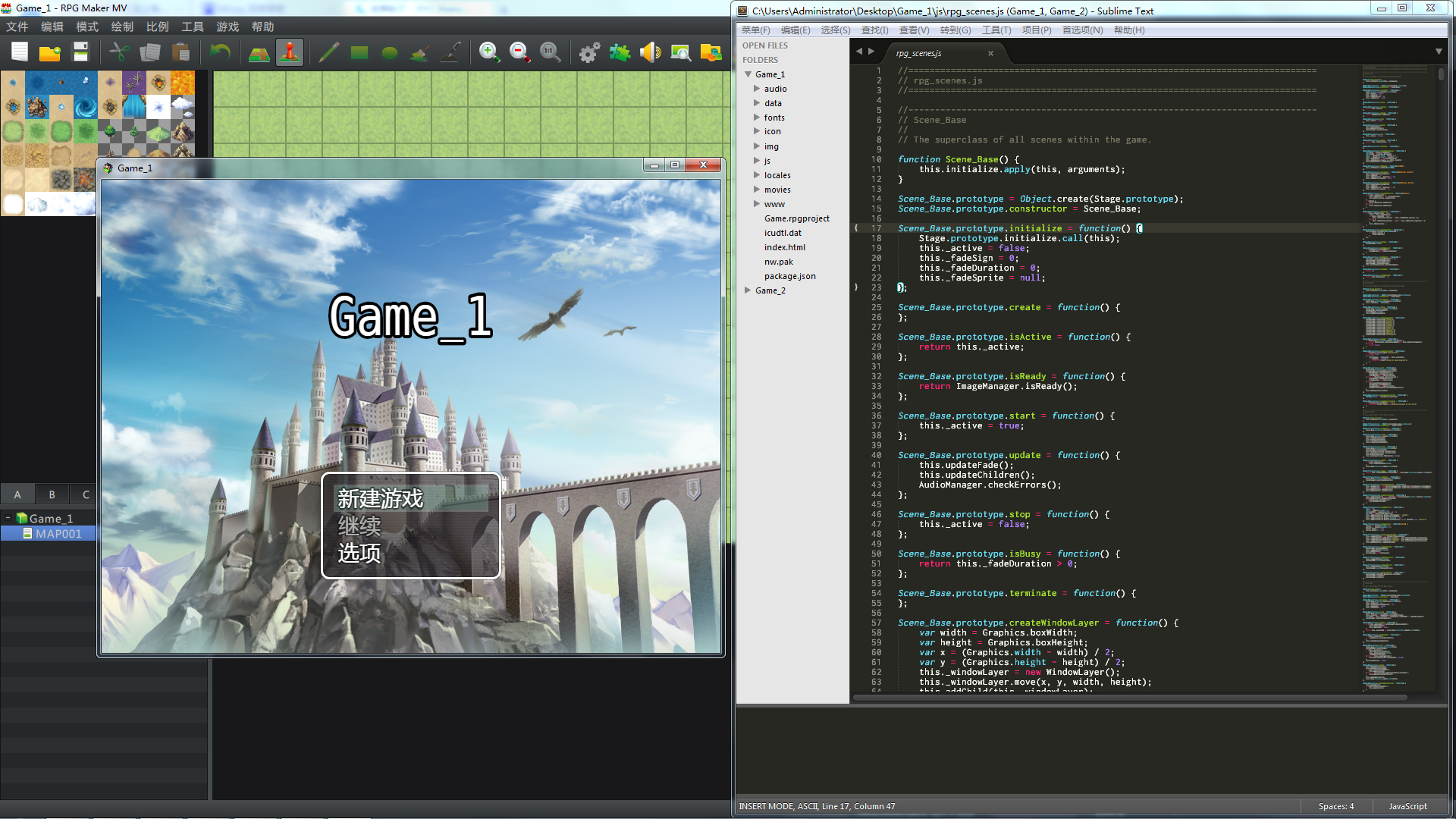Click the Copy icon in toolbar
Image resolution: width=1456 pixels, height=819 pixels.
(x=150, y=52)
